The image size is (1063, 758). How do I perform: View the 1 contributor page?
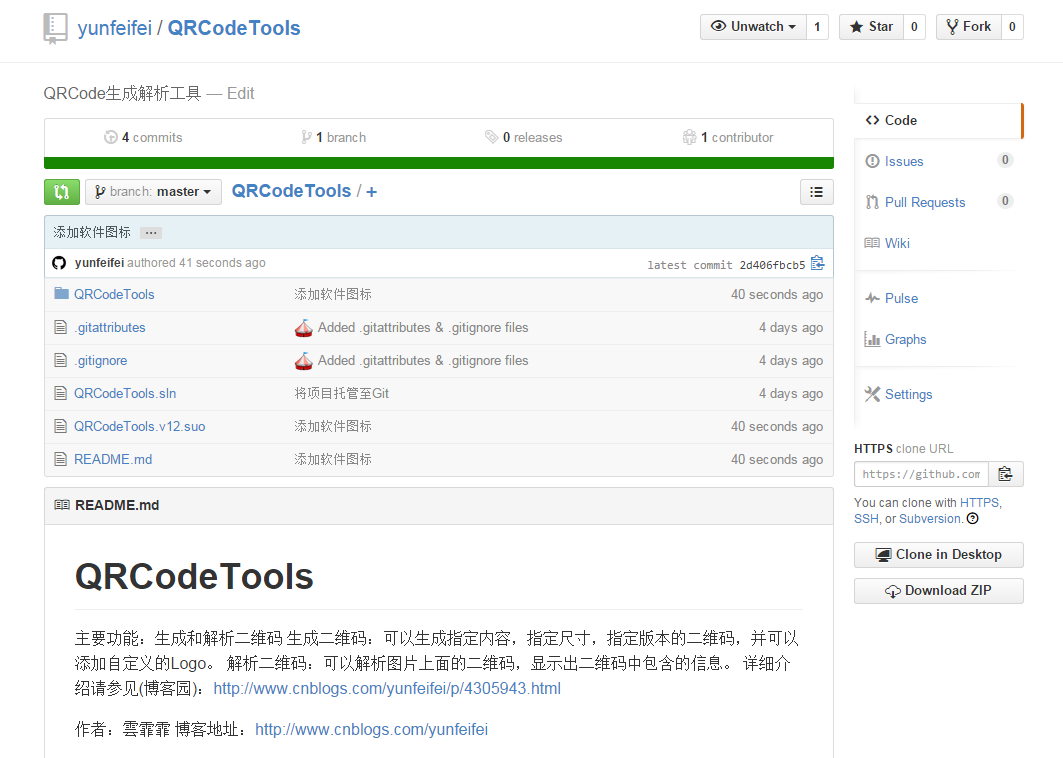pyautogui.click(x=728, y=138)
